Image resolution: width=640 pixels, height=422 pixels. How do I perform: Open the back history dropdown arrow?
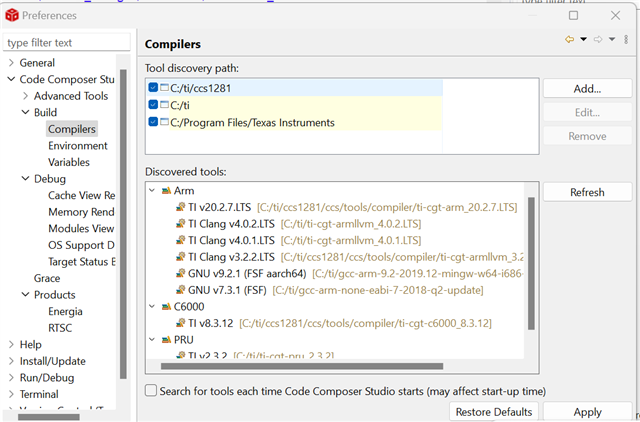[584, 40]
